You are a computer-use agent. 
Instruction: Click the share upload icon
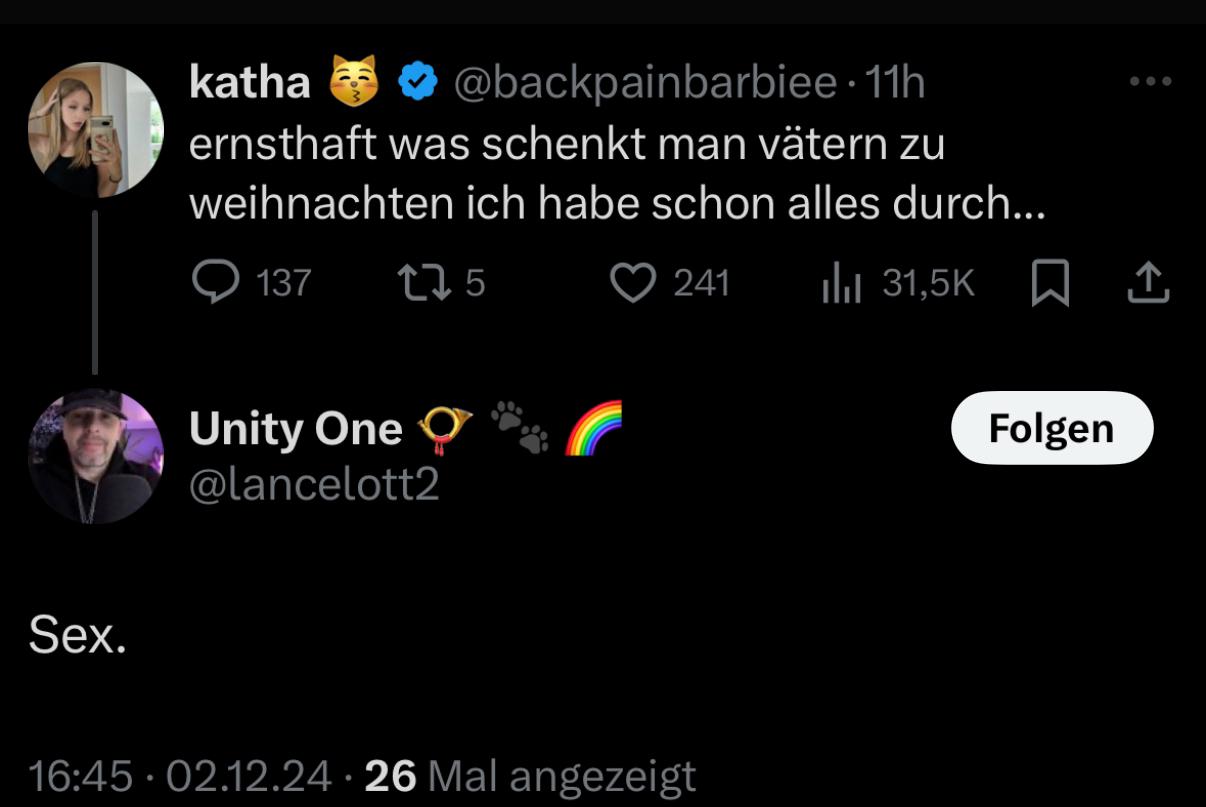coord(1147,283)
